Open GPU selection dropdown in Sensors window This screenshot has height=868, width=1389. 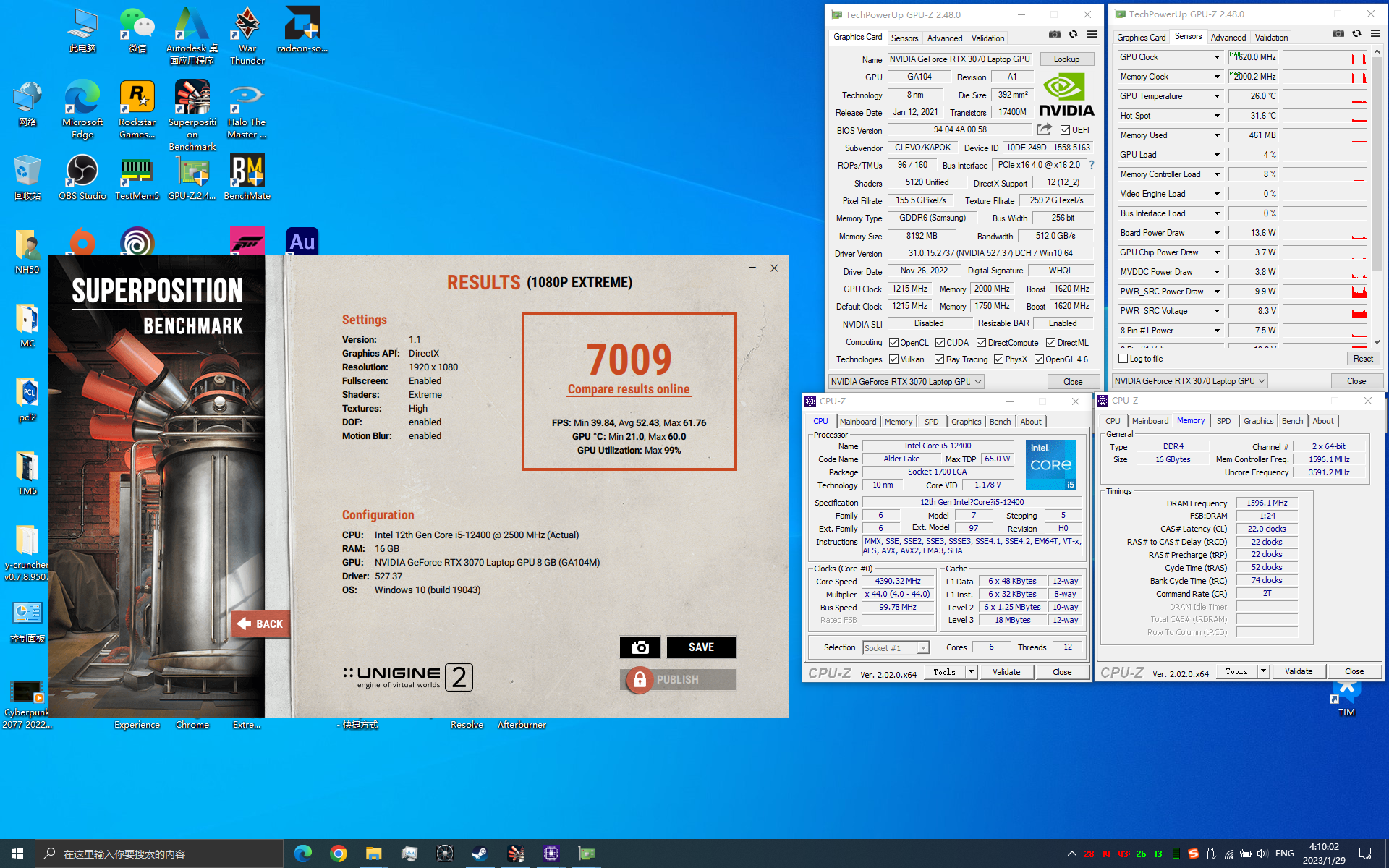[x=1190, y=381]
